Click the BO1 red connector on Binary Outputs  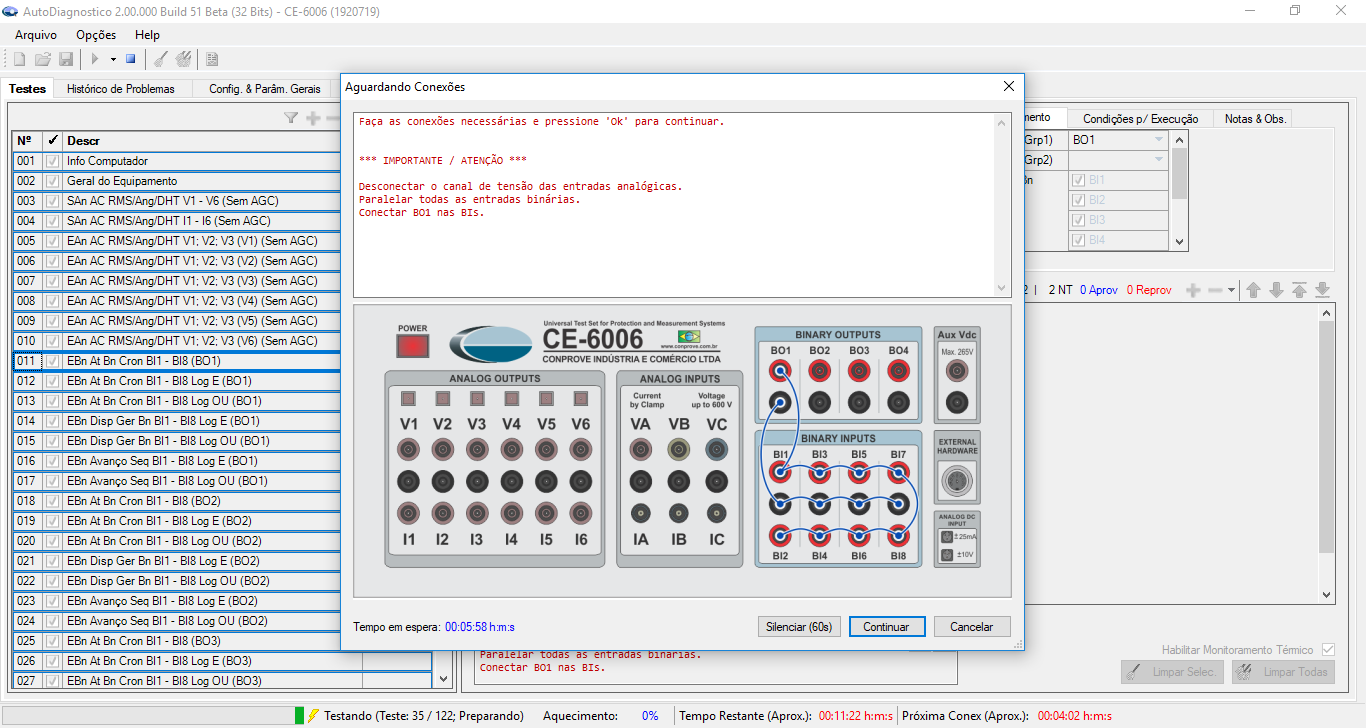[x=780, y=372]
